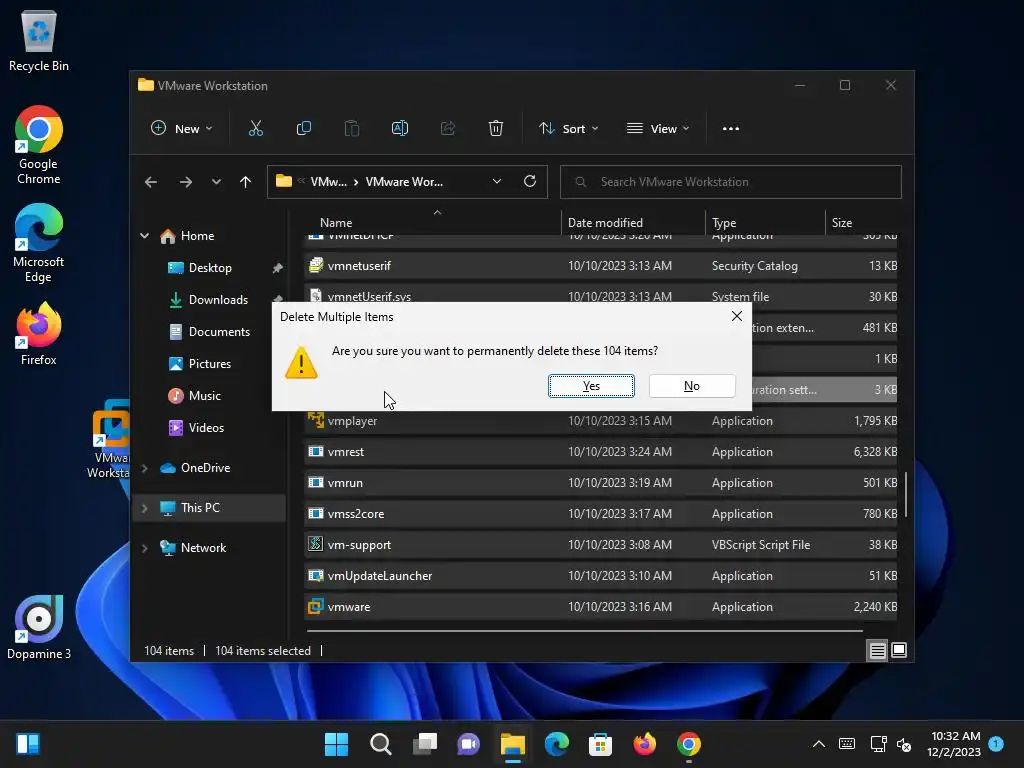This screenshot has height=768, width=1024.
Task: Select the vmnetuserif Security Catalog file
Action: click(x=600, y=266)
